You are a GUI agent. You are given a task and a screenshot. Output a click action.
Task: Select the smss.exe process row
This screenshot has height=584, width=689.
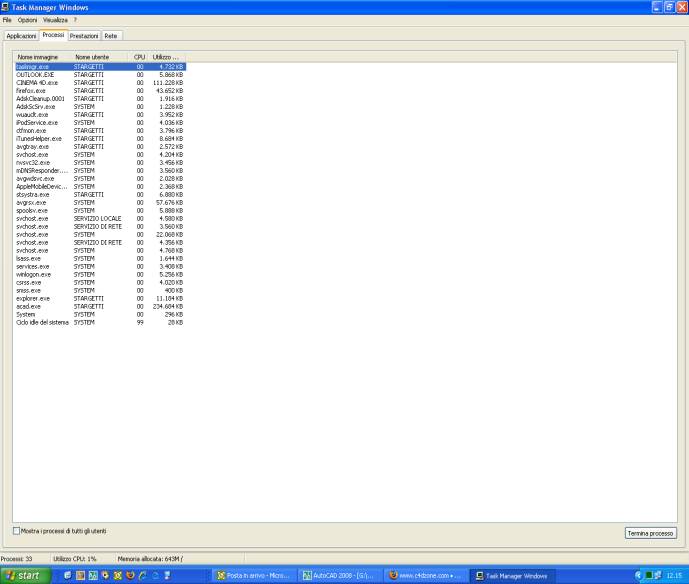100,290
